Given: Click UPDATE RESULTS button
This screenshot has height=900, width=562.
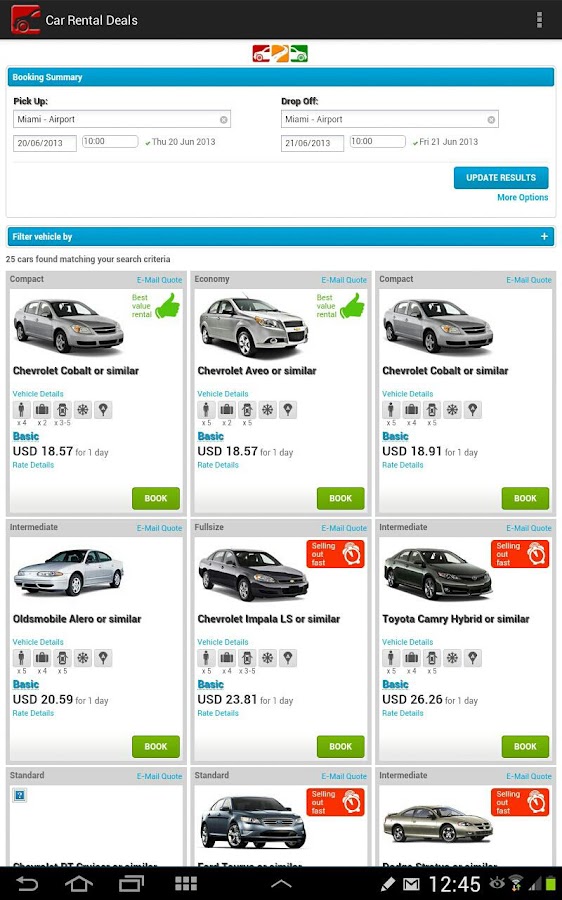Looking at the screenshot, I should click(501, 178).
